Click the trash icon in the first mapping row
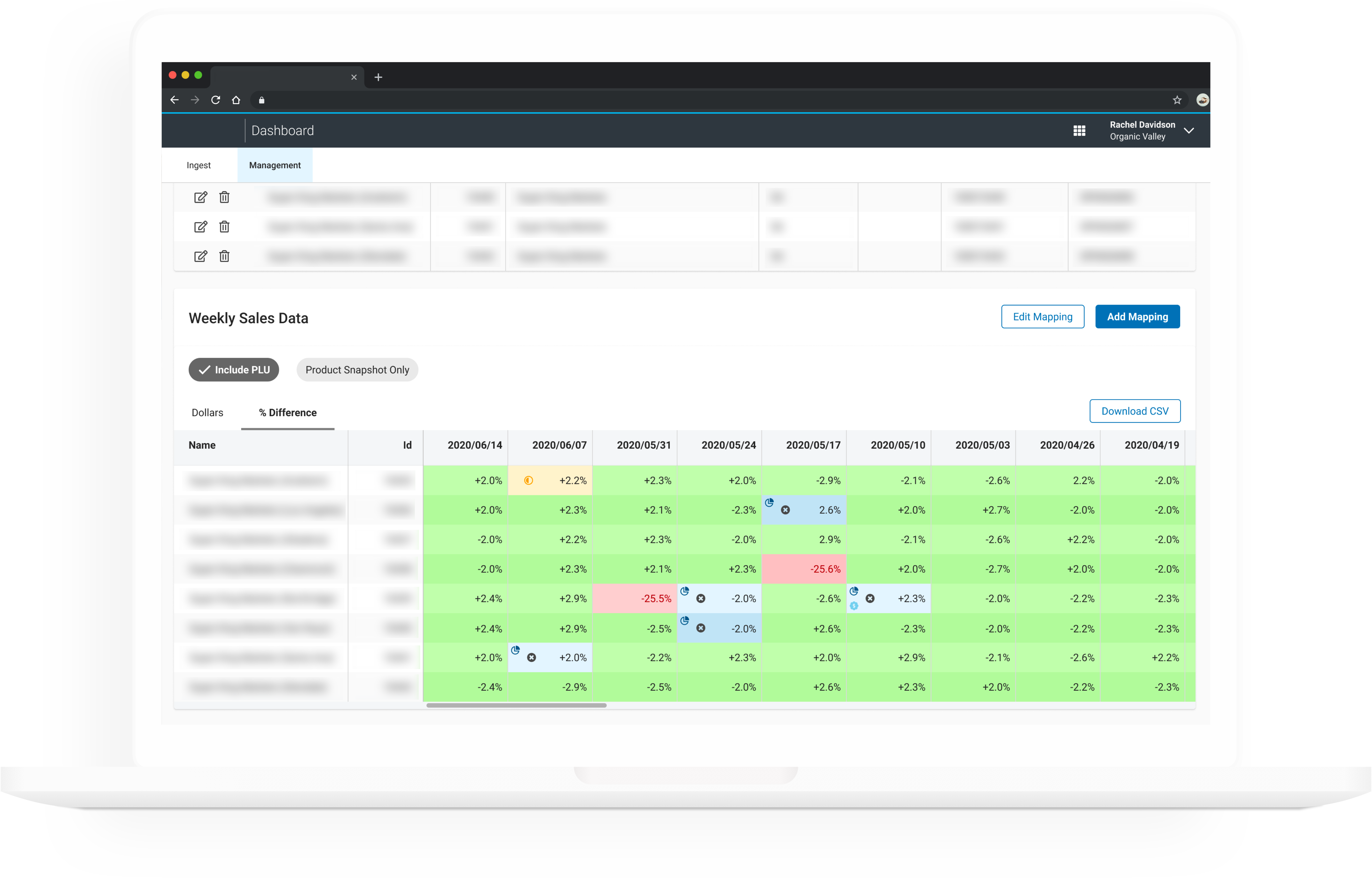Screen dimensions: 1372x878 point(225,197)
